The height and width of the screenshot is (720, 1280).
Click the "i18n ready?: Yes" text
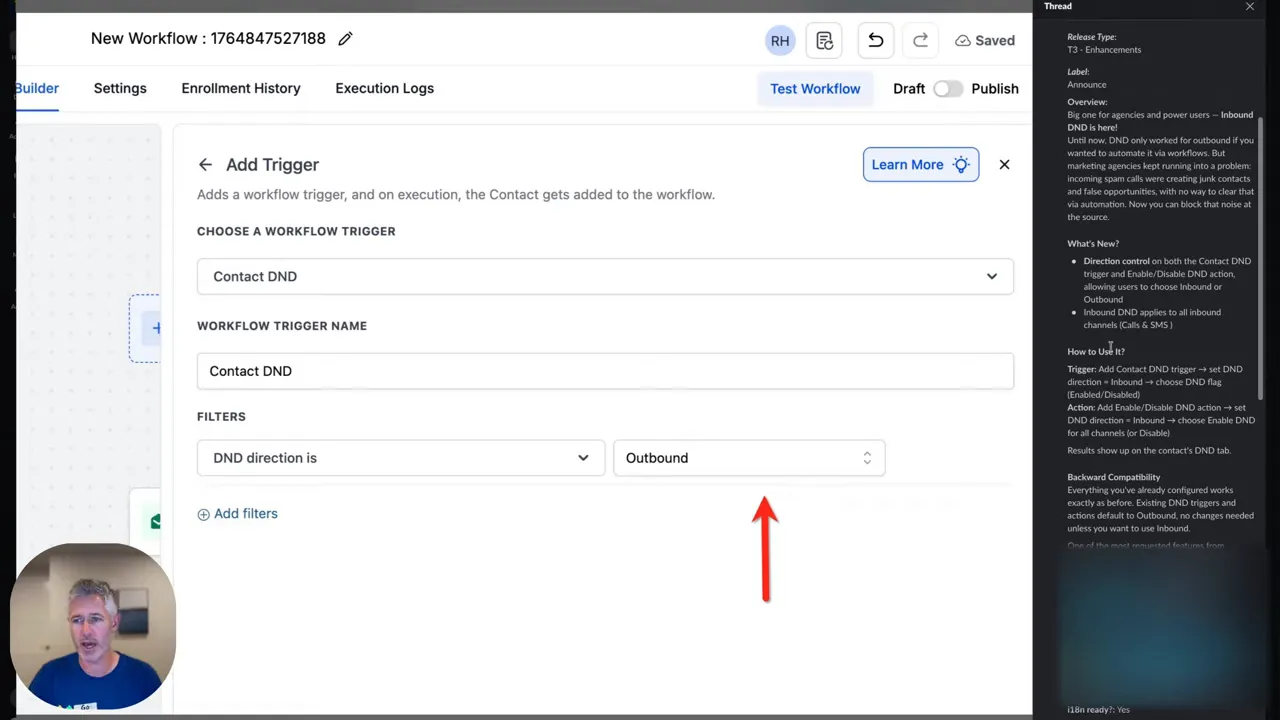[x=1098, y=710]
